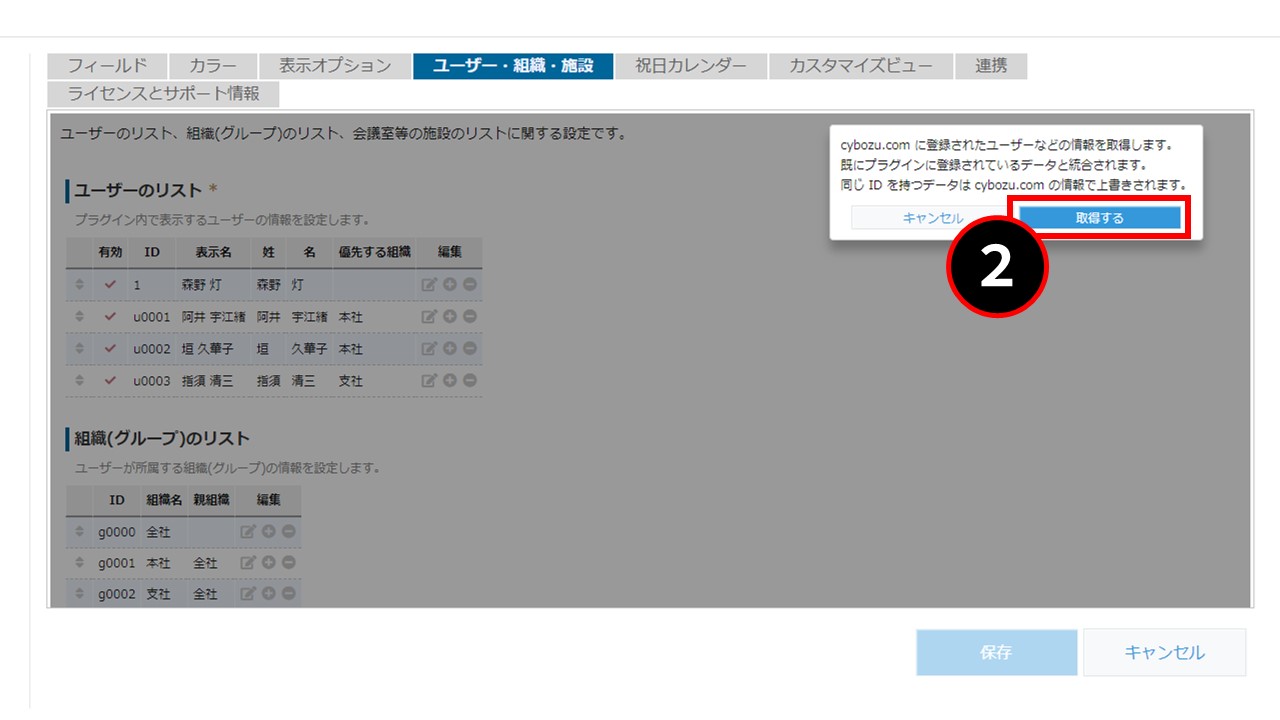The width and height of the screenshot is (1280, 720).
Task: Remove group g0002 from the list
Action: [288, 594]
